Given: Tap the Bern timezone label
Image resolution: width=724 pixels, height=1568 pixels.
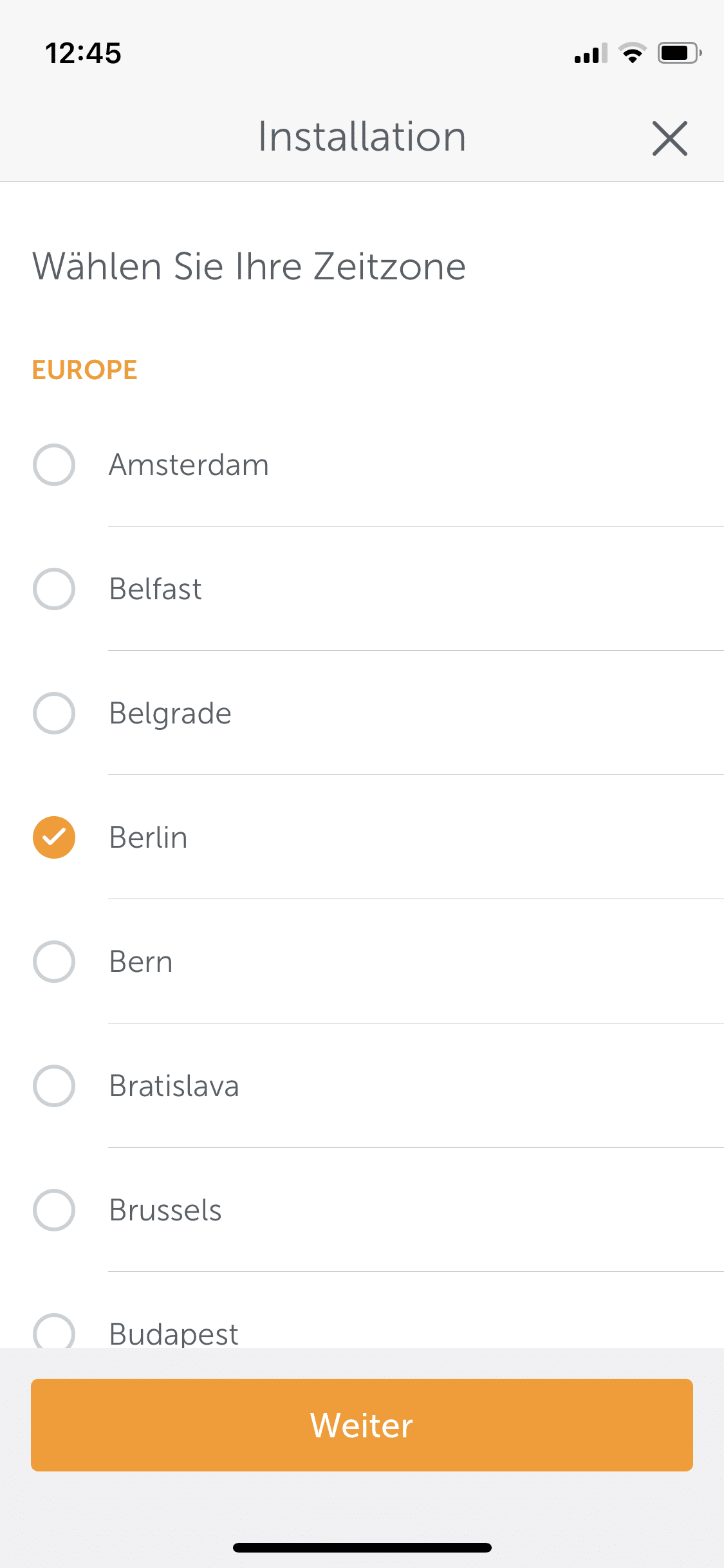Looking at the screenshot, I should (141, 962).
